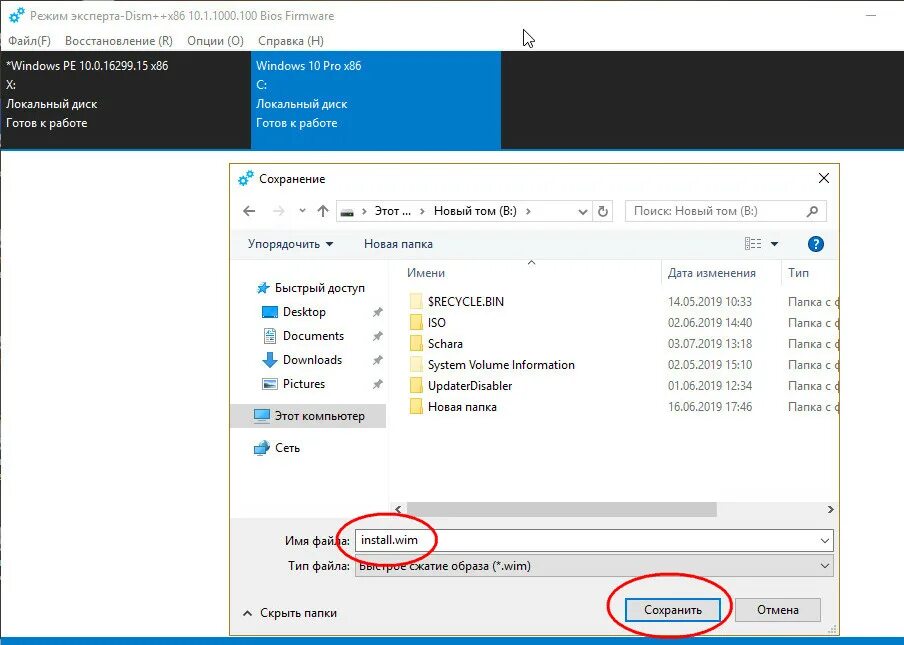Click chevron after Новый том (B:) breadcrumb
Screen dimensions: 904x645
coord(528,212)
